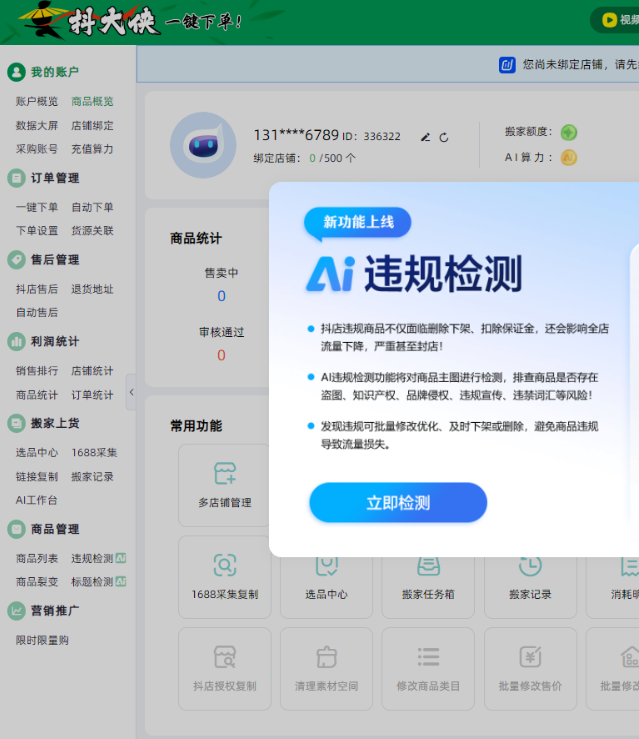Open 充值算力 in the sidebar

click(x=92, y=149)
